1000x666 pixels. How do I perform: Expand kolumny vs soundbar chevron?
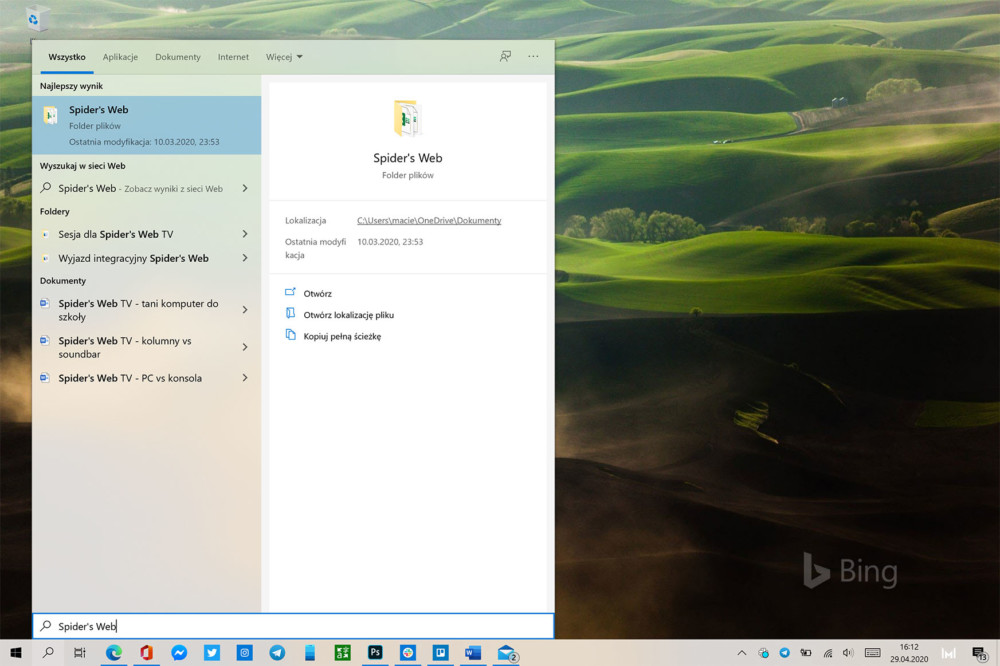(x=245, y=347)
